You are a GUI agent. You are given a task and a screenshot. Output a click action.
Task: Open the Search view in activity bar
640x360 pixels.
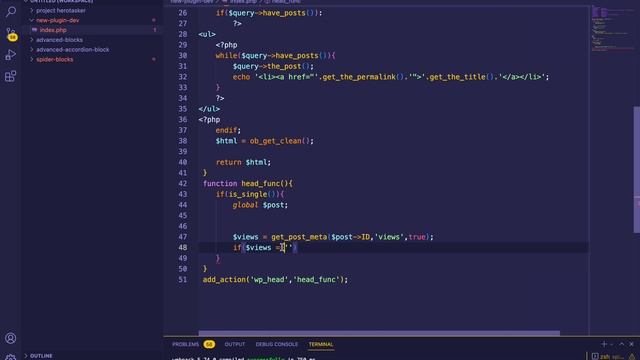point(11,12)
